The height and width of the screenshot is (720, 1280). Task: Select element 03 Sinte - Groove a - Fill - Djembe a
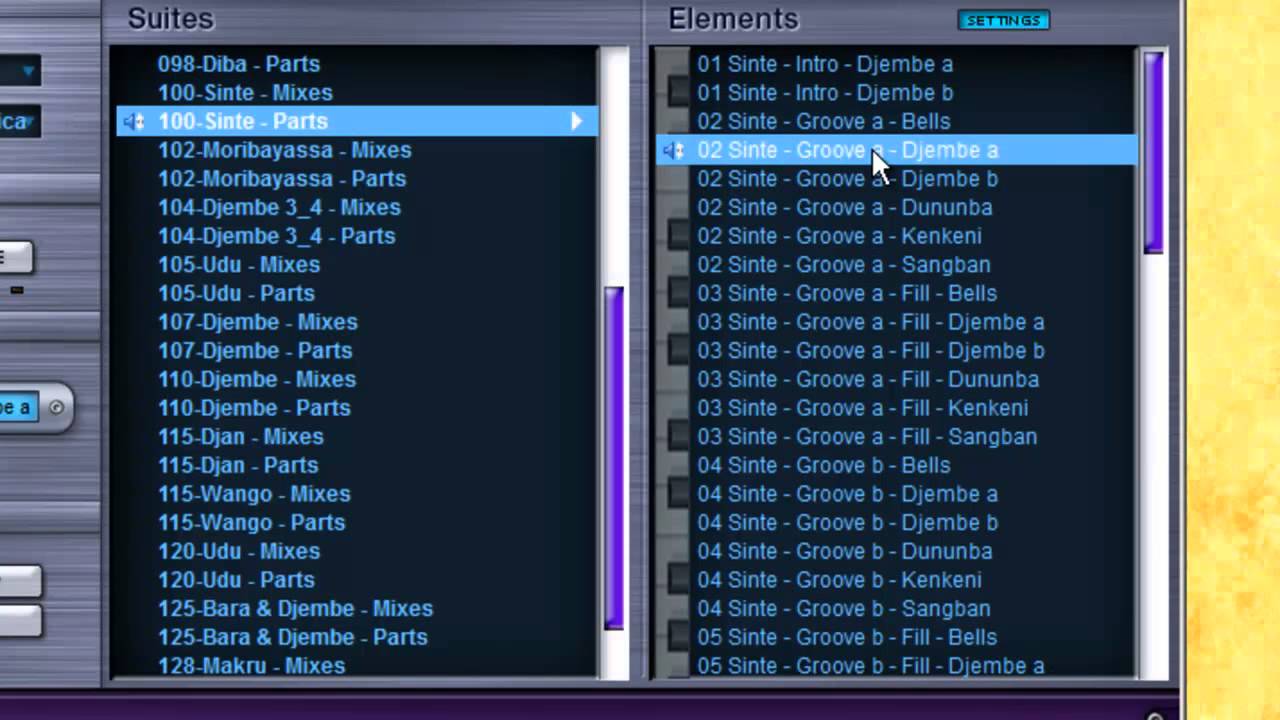point(871,322)
